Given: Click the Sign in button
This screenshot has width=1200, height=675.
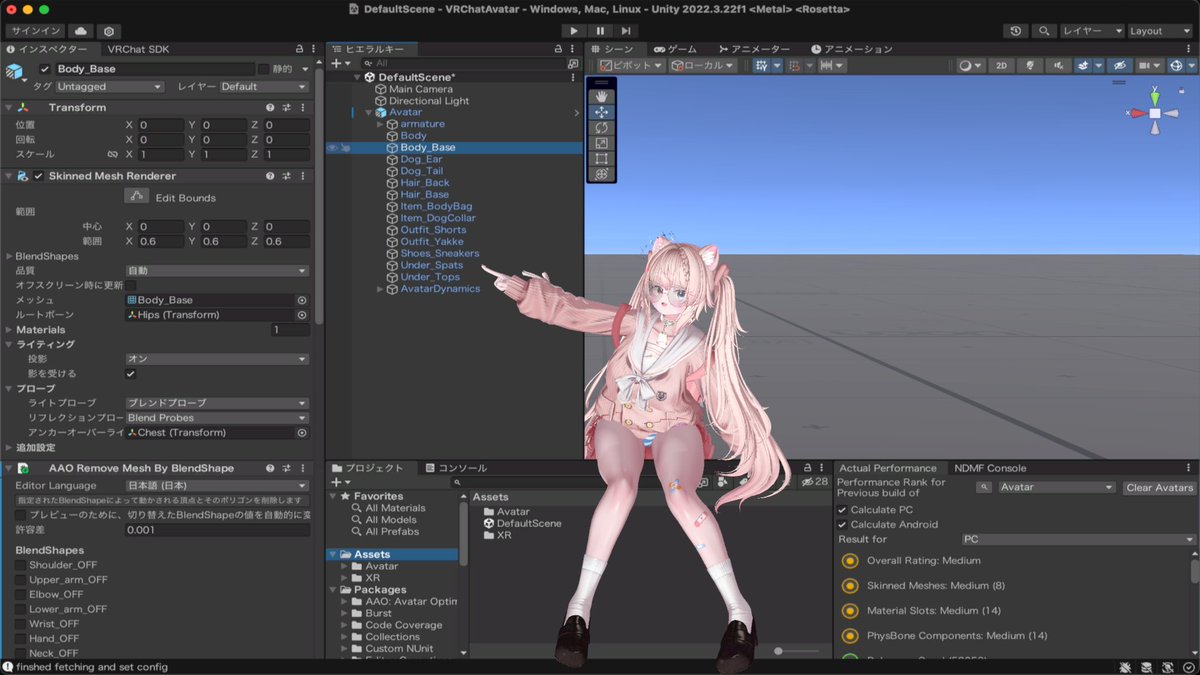Looking at the screenshot, I should click(x=36, y=31).
